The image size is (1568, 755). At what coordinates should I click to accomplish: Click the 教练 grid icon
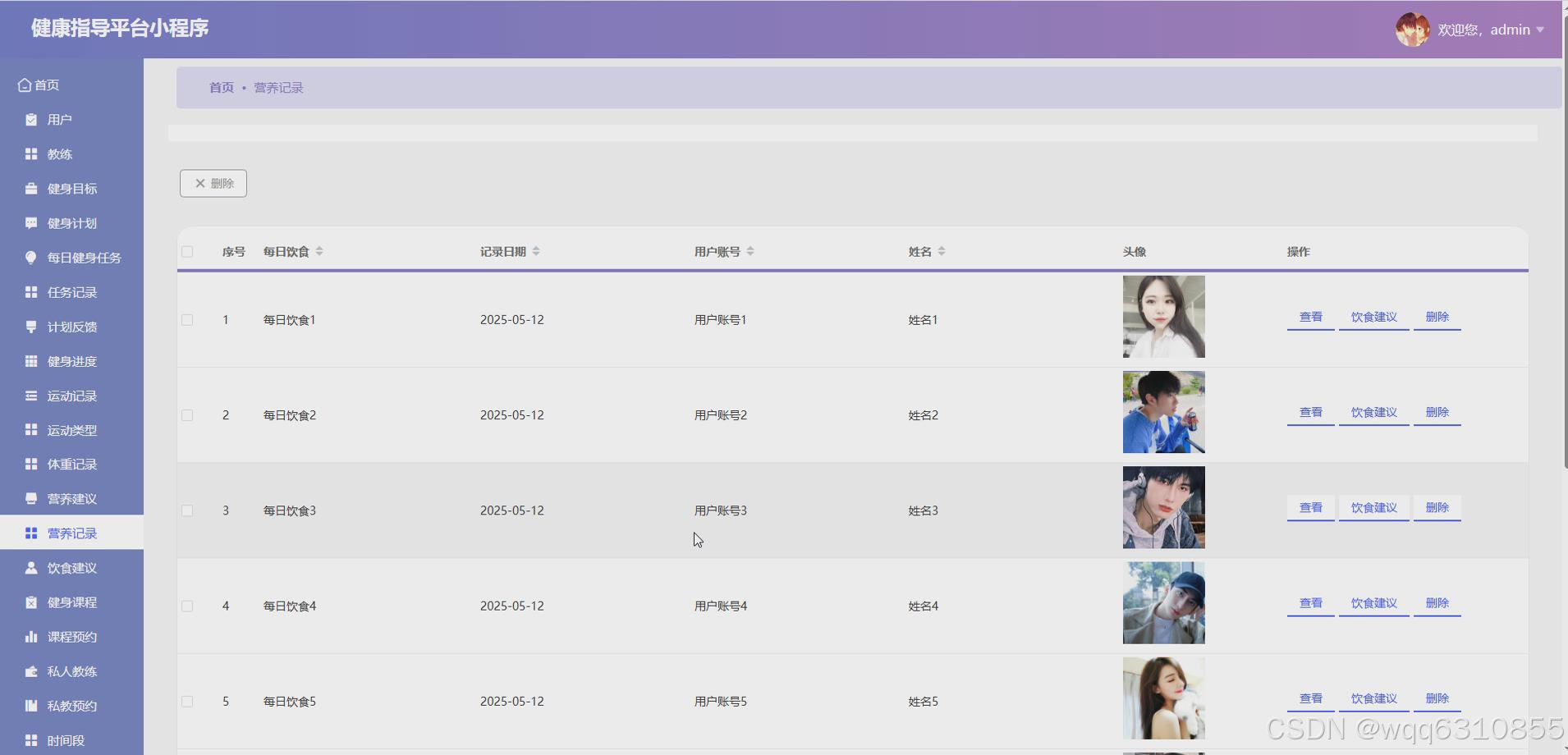[31, 154]
